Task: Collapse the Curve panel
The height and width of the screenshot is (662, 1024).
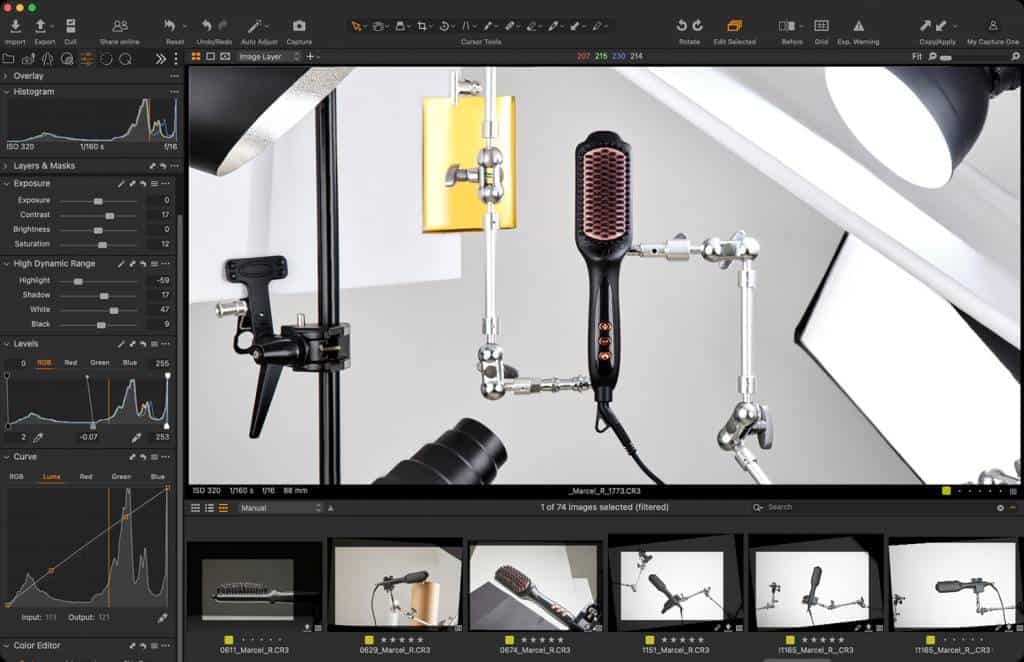Action: click(6, 456)
